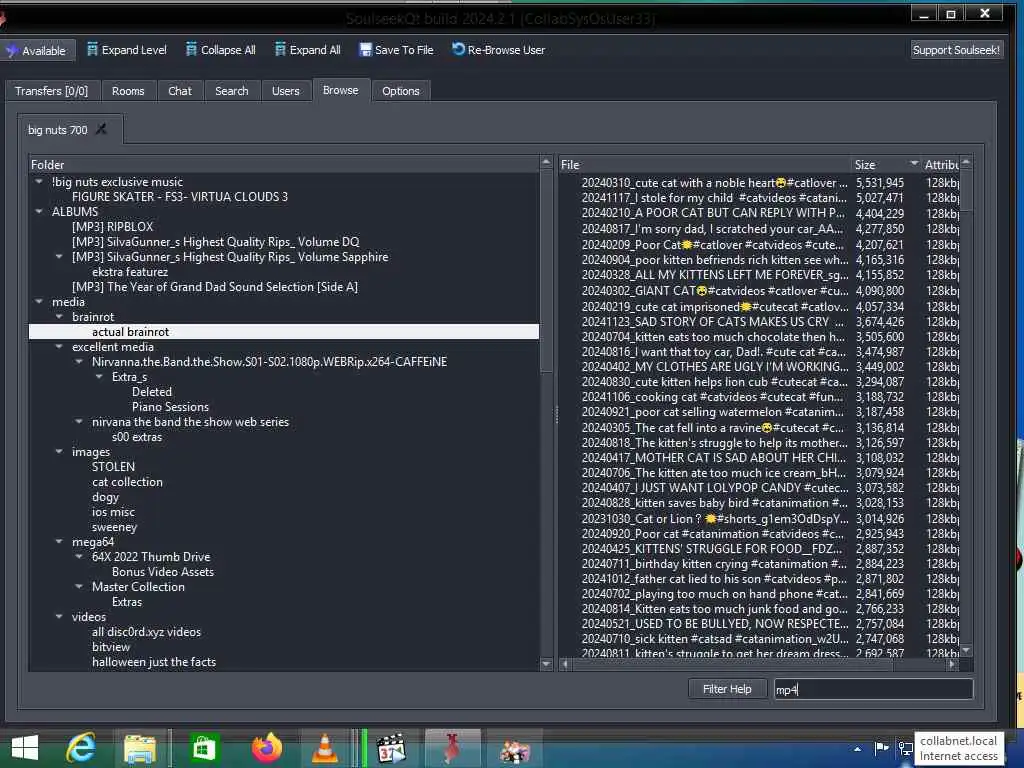Open the clapperboard video app in taskbar
Viewport: 1024px width, 768px height.
[391, 748]
